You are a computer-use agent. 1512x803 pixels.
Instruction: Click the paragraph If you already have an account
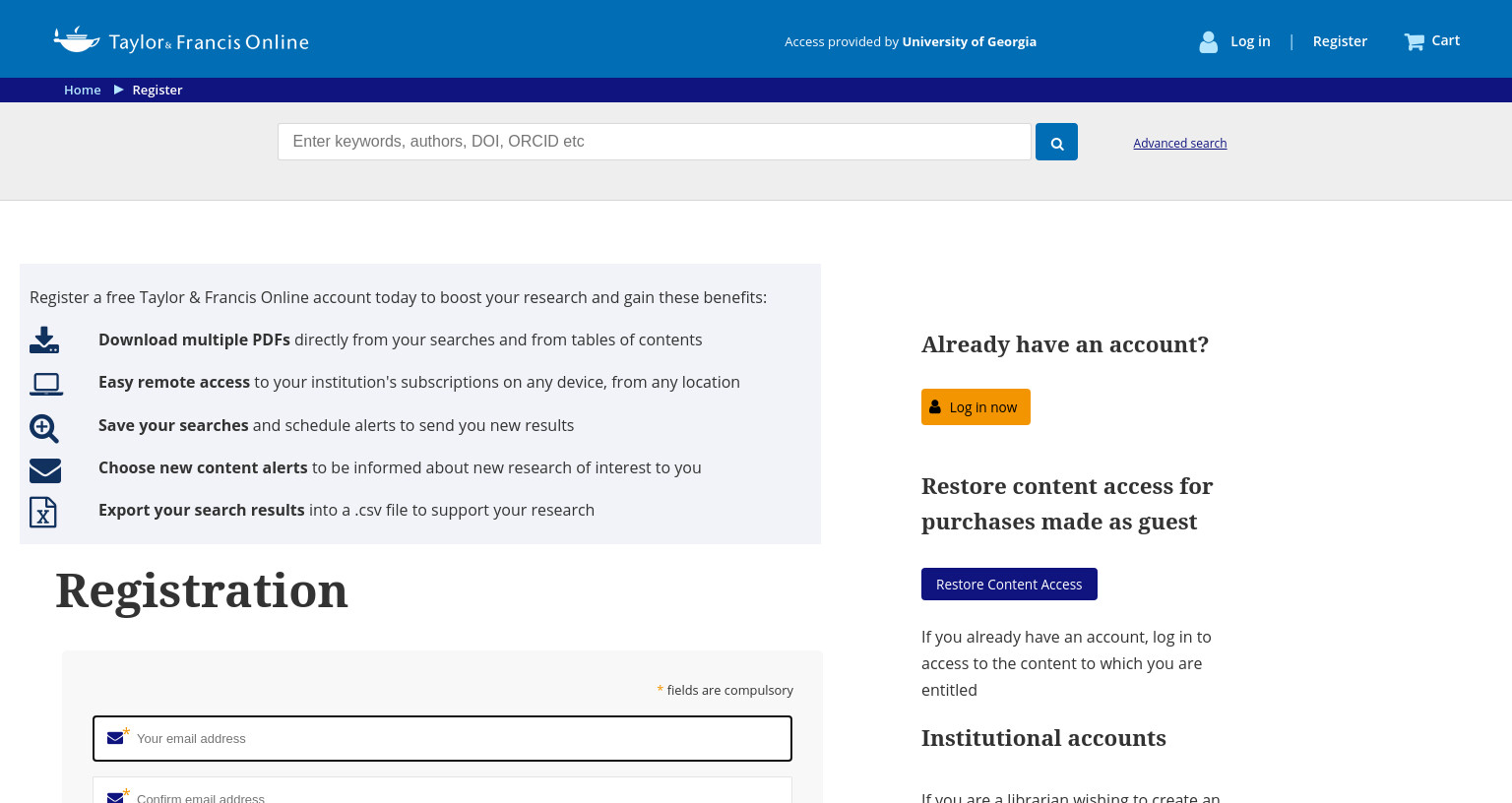(x=1067, y=663)
